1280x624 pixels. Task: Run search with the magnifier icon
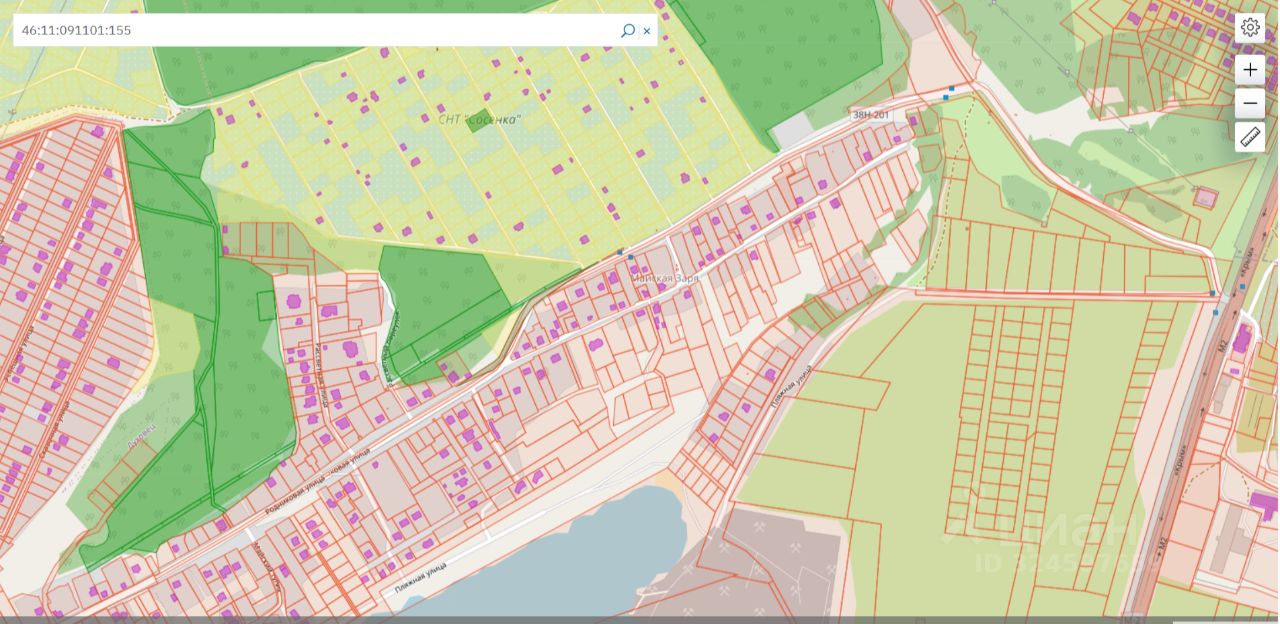[x=627, y=30]
